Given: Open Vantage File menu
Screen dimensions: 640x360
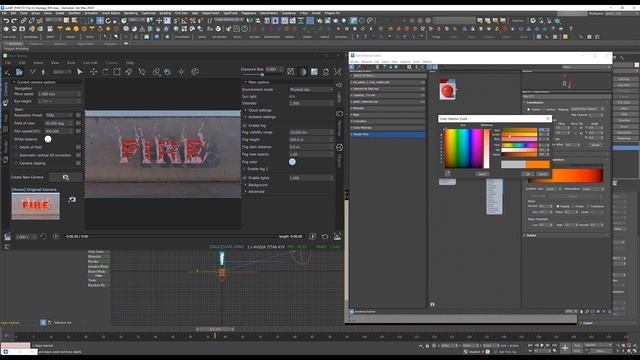Looking at the screenshot, I should point(8,63).
